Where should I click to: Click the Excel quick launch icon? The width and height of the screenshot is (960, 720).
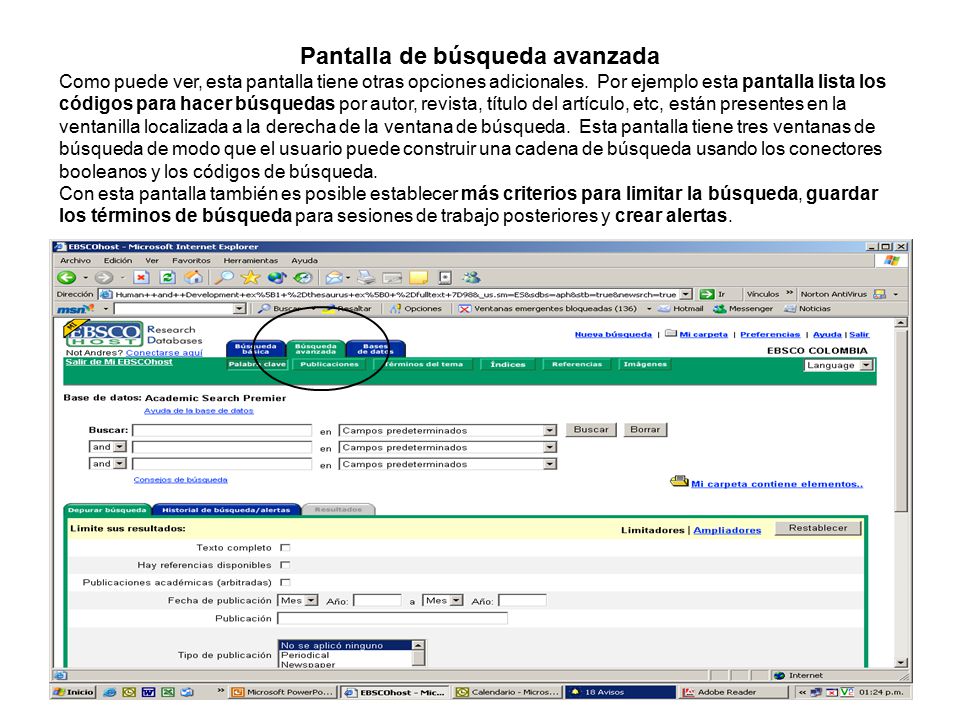coord(168,692)
